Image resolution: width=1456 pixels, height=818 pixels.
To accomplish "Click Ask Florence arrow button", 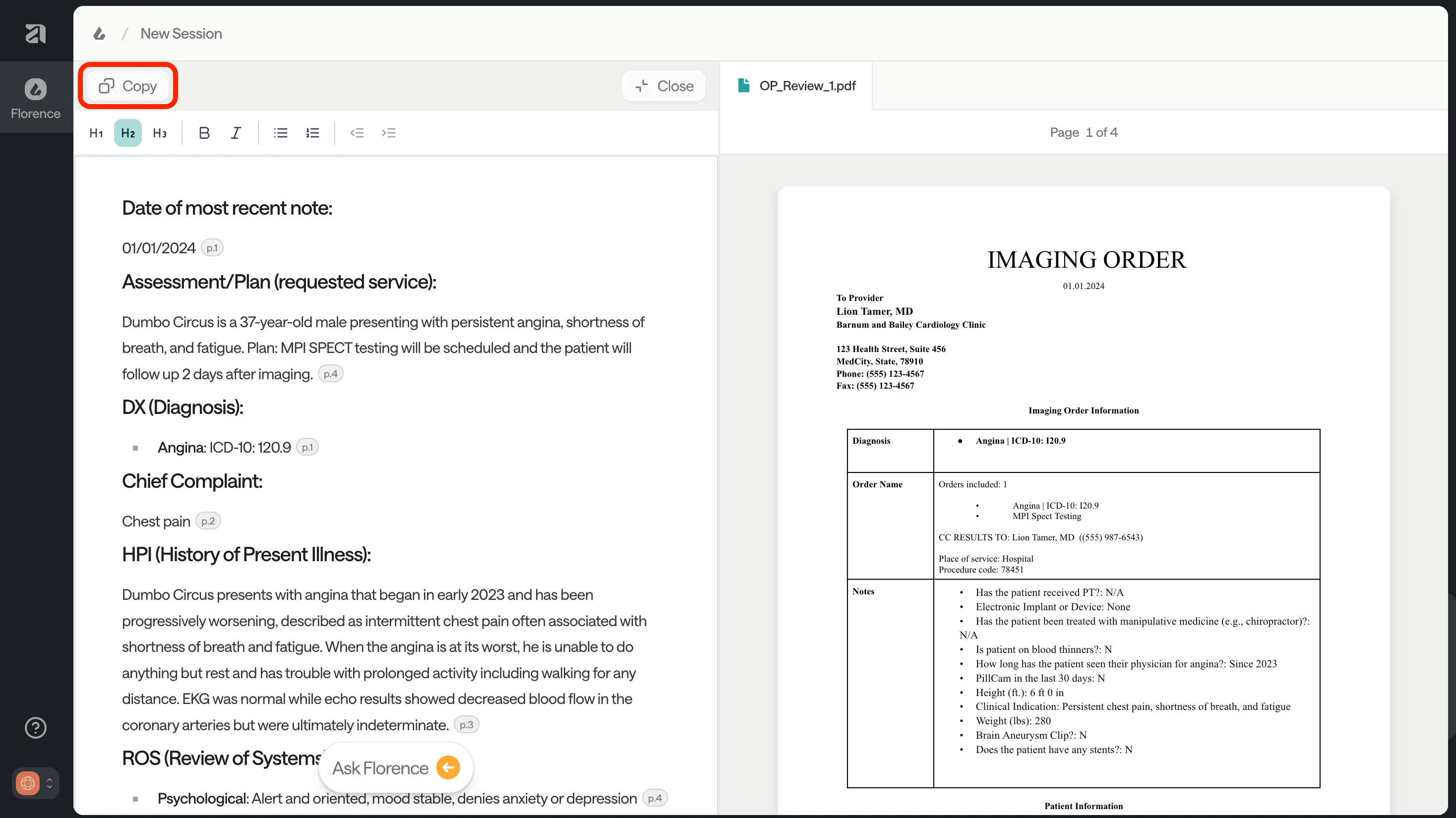I will (x=448, y=768).
